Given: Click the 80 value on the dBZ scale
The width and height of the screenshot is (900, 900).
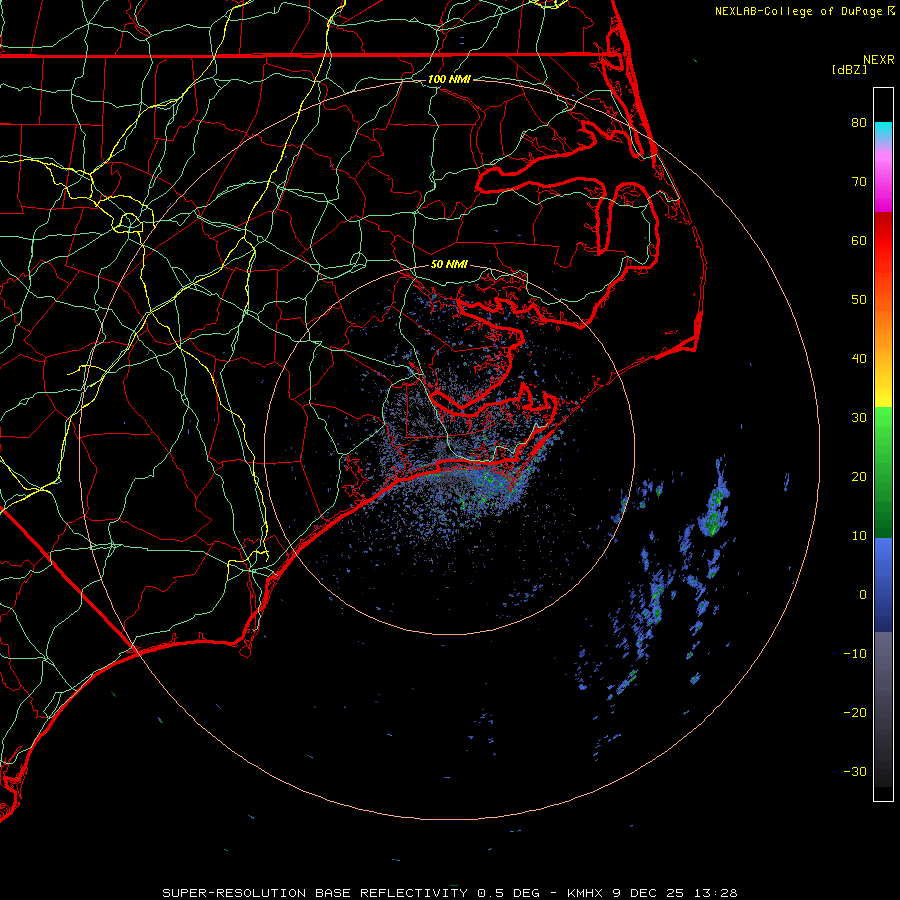Looking at the screenshot, I should (859, 122).
